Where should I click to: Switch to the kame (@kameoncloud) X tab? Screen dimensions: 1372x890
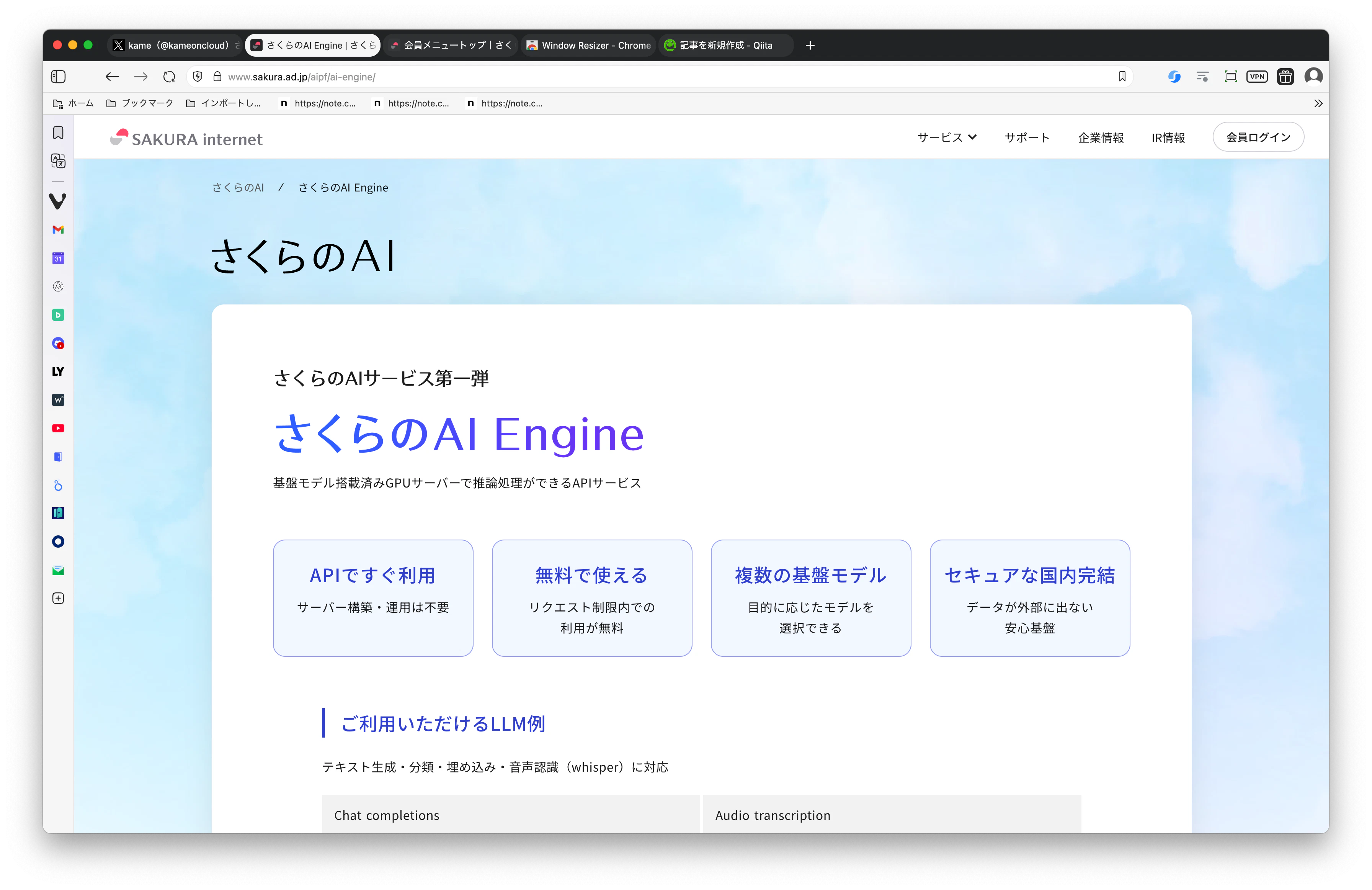point(175,45)
